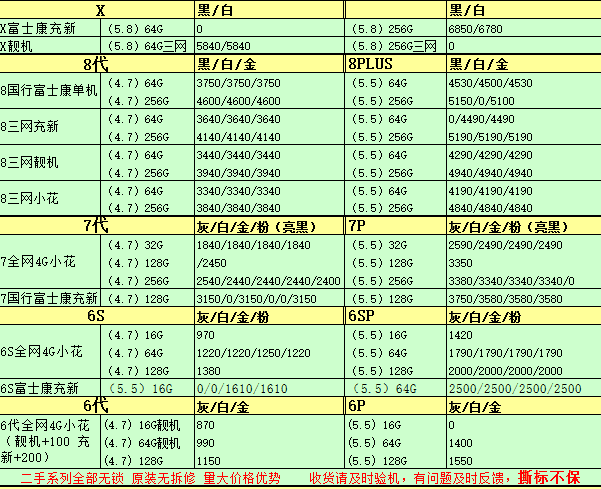Select the price 3640/3640/3640
The height and width of the screenshot is (489, 601).
[x=238, y=119]
